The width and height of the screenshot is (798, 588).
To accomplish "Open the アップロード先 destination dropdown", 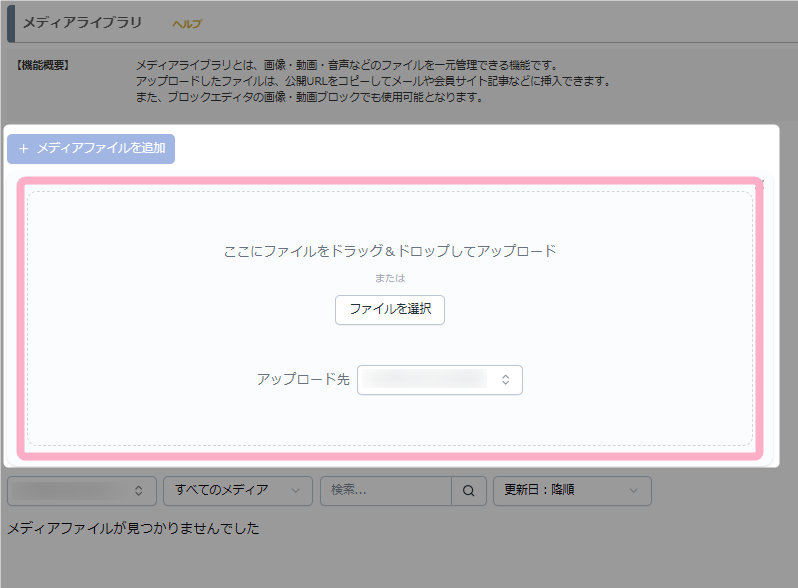I will tap(438, 380).
